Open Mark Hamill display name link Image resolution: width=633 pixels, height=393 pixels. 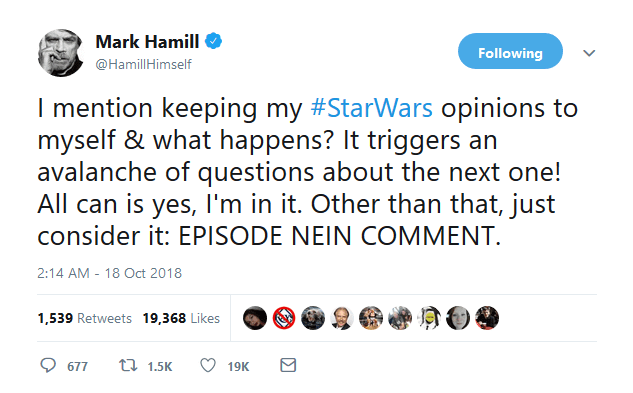pyautogui.click(x=147, y=41)
